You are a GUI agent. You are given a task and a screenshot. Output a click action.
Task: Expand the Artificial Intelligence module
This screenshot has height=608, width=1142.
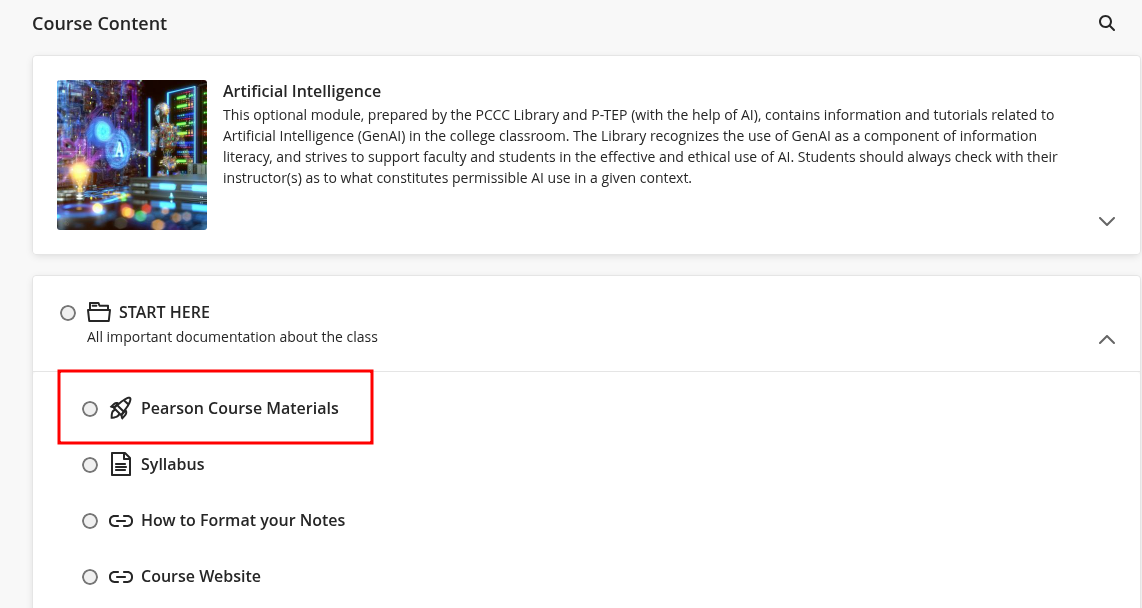coord(1106,221)
